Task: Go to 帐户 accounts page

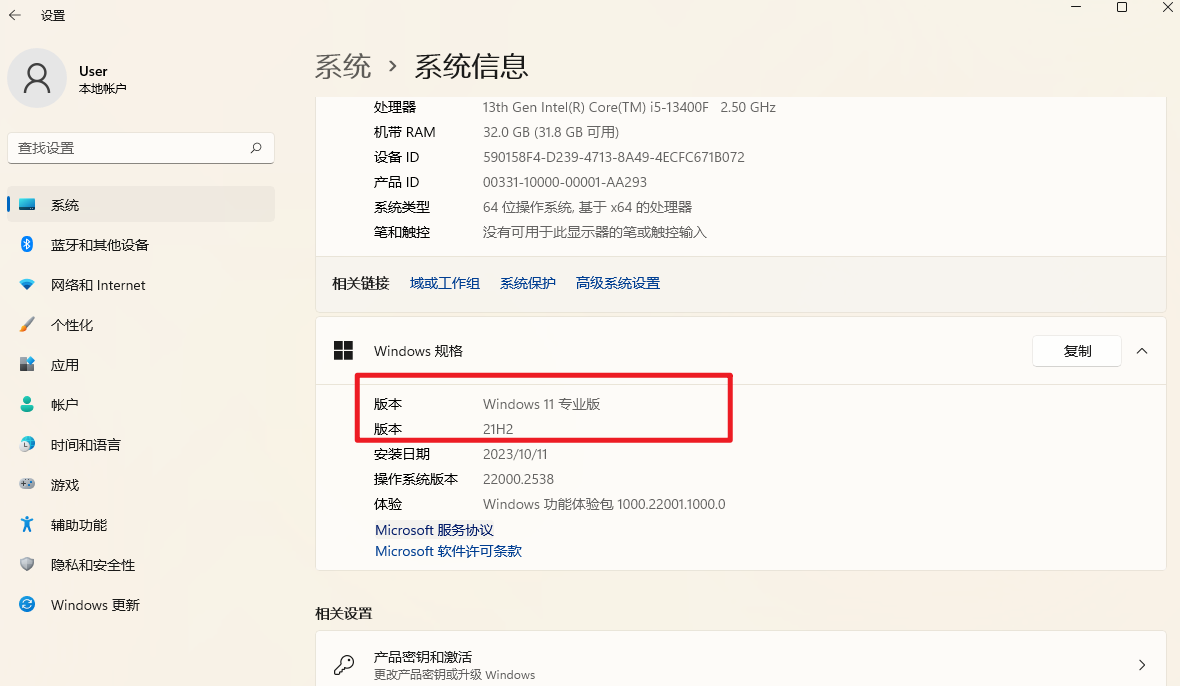Action: (x=65, y=405)
